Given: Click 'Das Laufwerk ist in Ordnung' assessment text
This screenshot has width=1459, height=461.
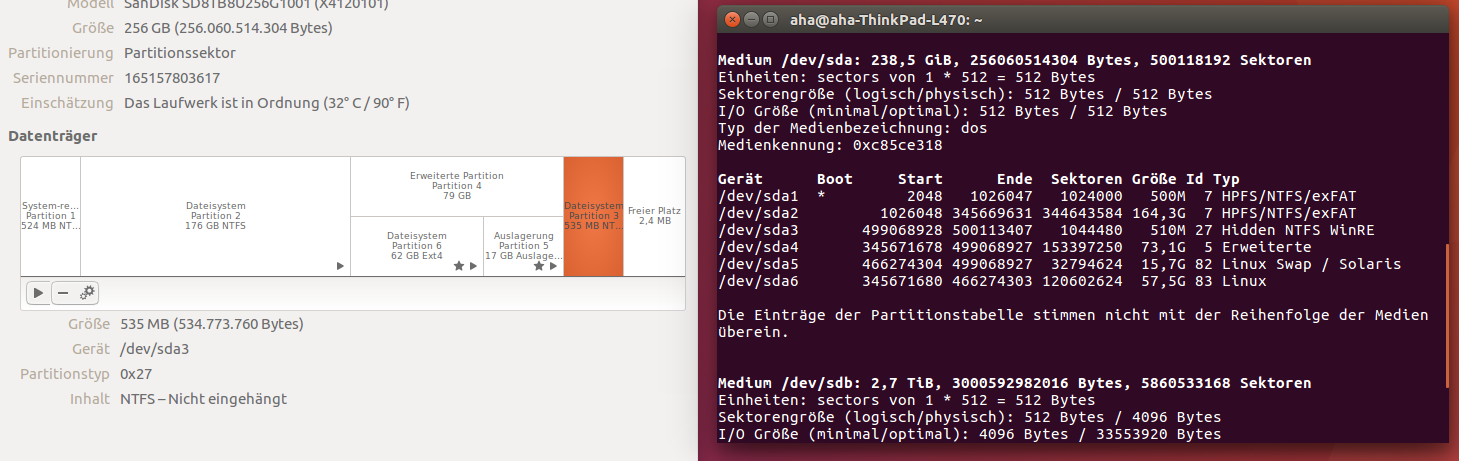Looking at the screenshot, I should (x=267, y=103).
